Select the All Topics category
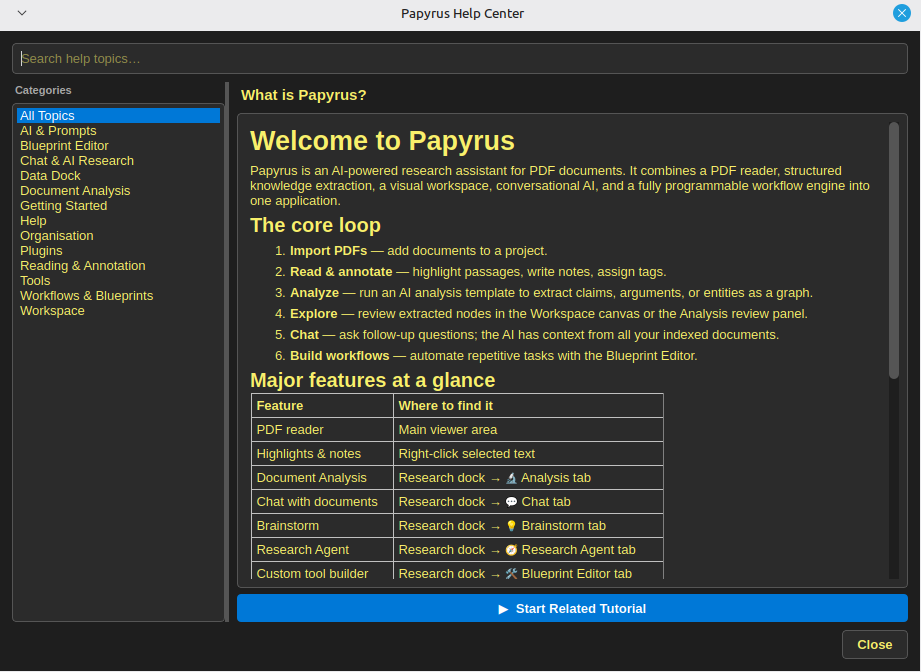This screenshot has height=672, width=921. (119, 116)
